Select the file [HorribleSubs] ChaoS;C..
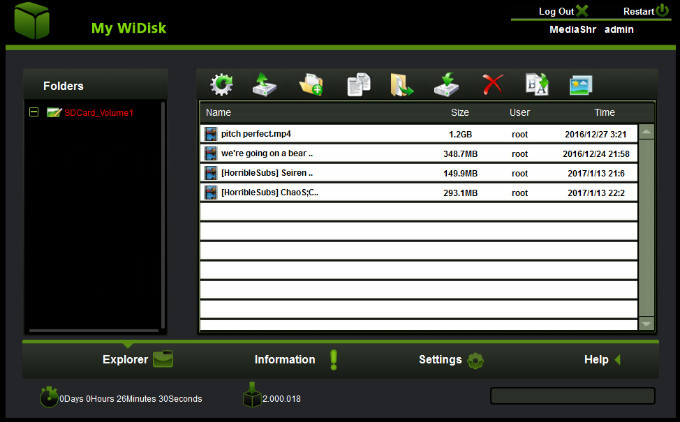Viewport: 680px width, 422px height. 270,192
